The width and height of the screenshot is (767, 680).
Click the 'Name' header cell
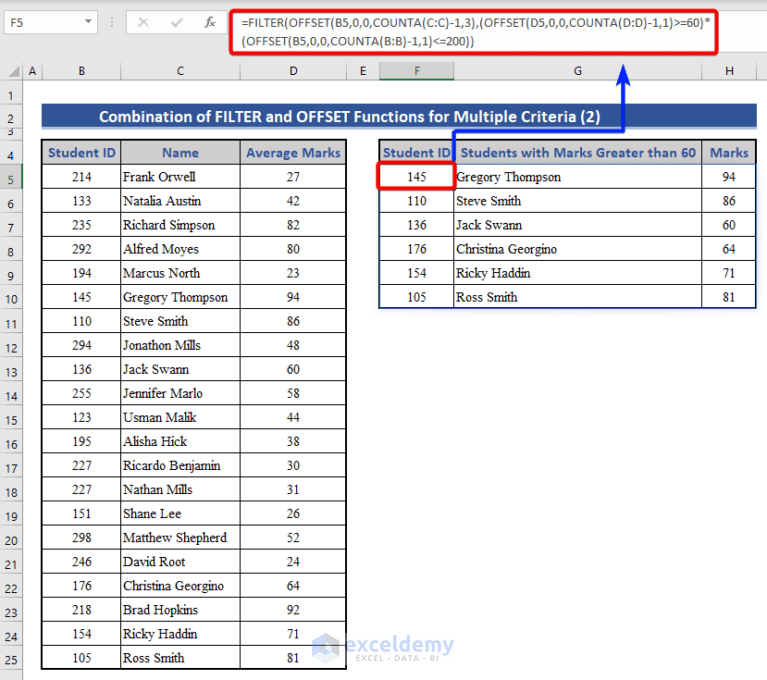point(180,153)
